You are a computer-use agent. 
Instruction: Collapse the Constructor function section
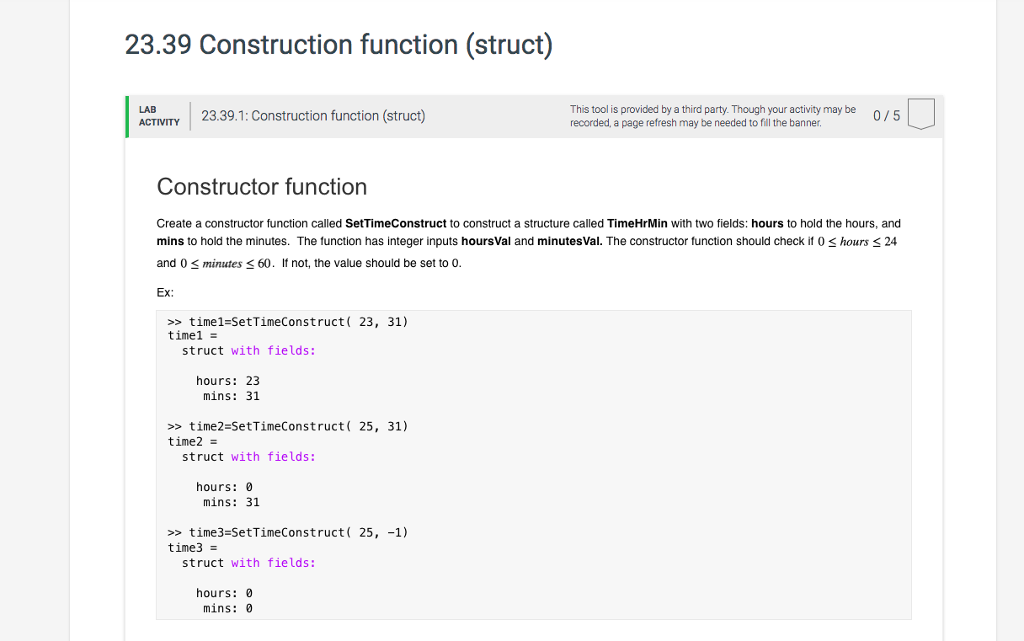(262, 187)
